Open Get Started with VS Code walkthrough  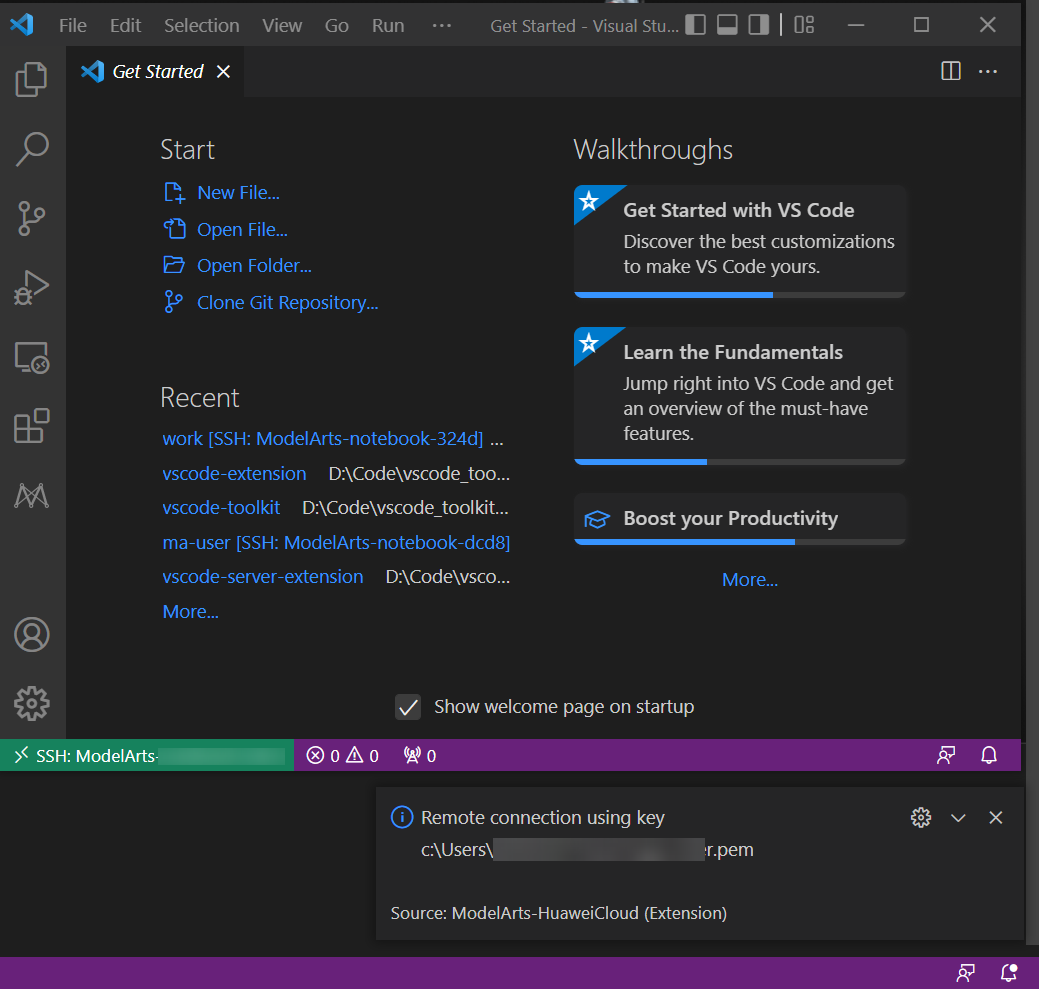pyautogui.click(x=739, y=240)
